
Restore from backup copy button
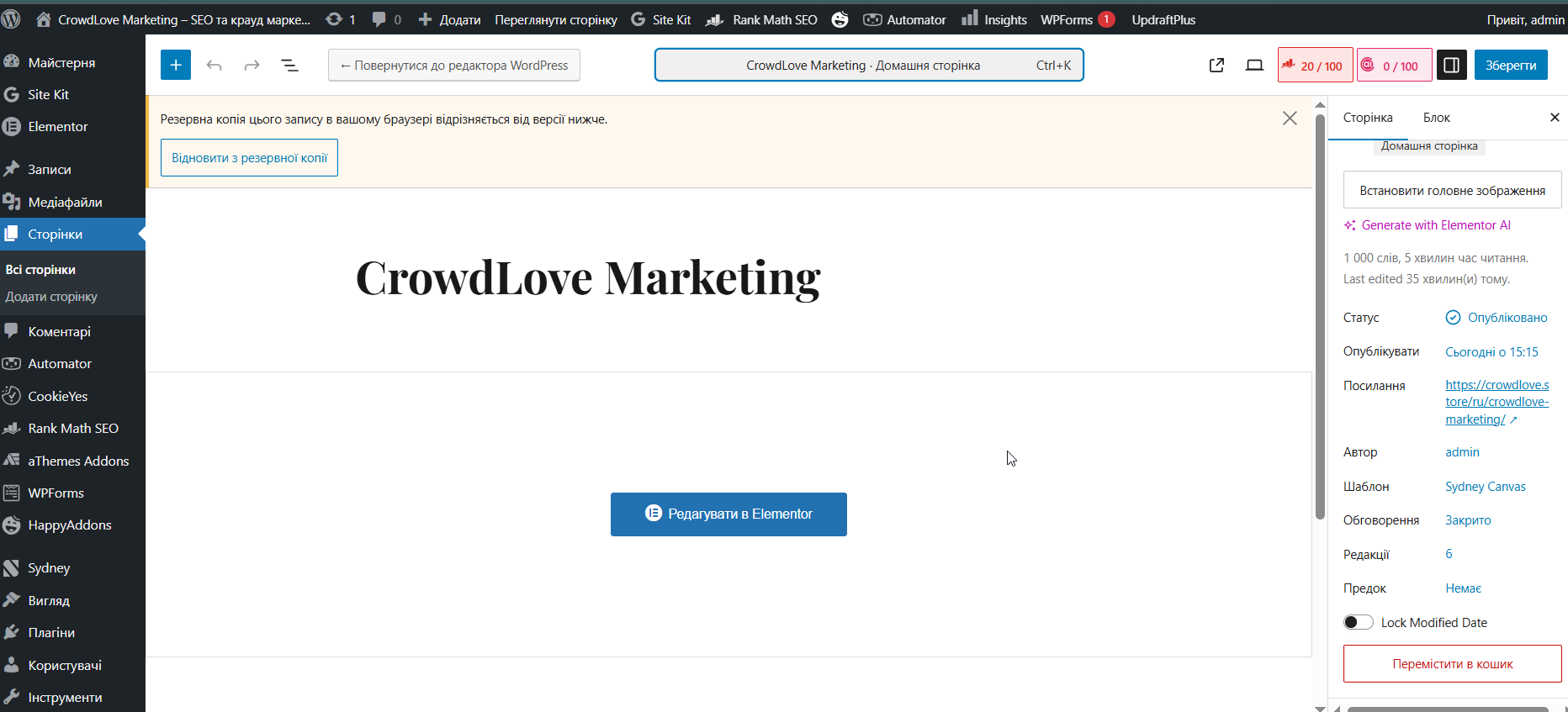tap(249, 157)
